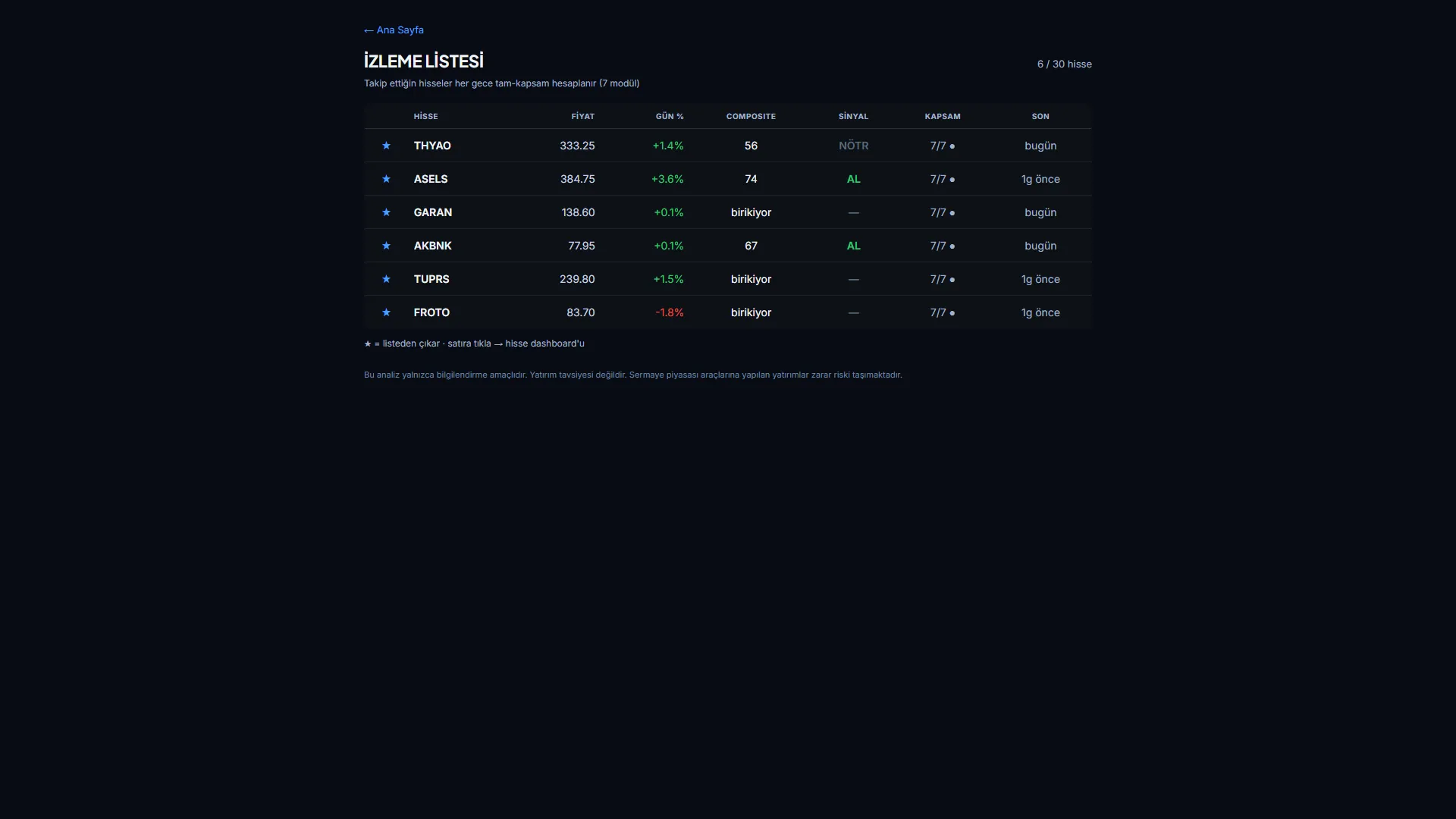This screenshot has width=1456, height=819.
Task: Select the AKBNK price 77.95
Action: [582, 246]
